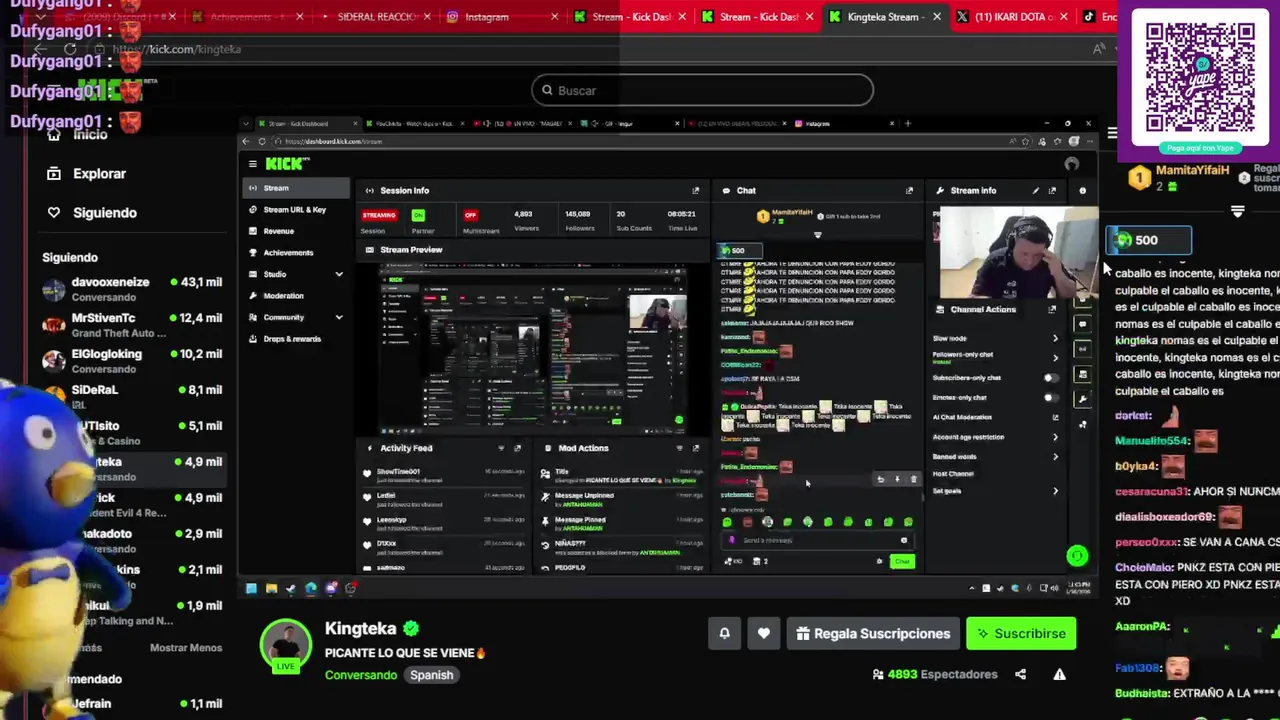Expand Account age restriction settings

tap(1055, 437)
